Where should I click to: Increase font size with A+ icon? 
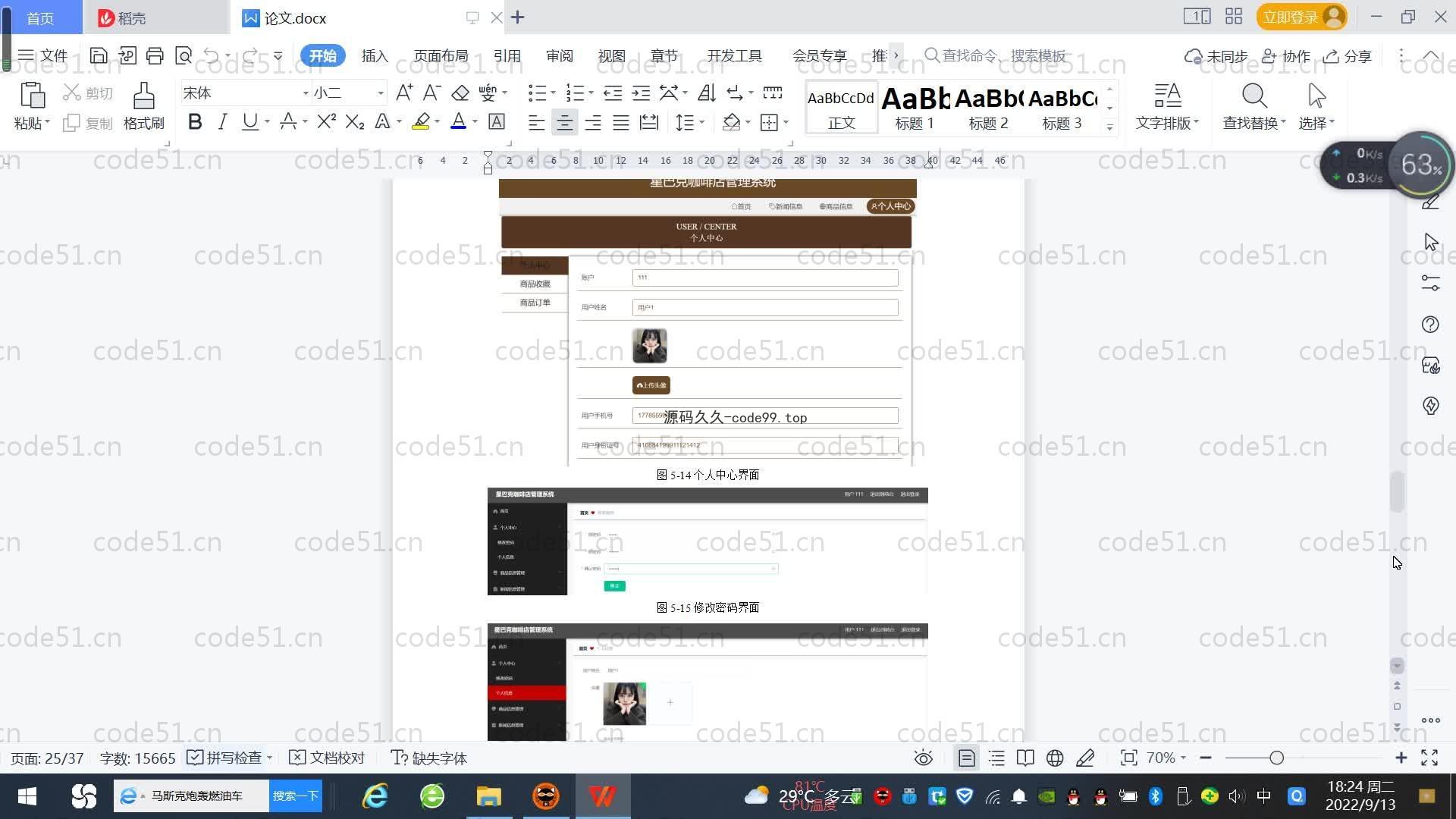point(404,93)
